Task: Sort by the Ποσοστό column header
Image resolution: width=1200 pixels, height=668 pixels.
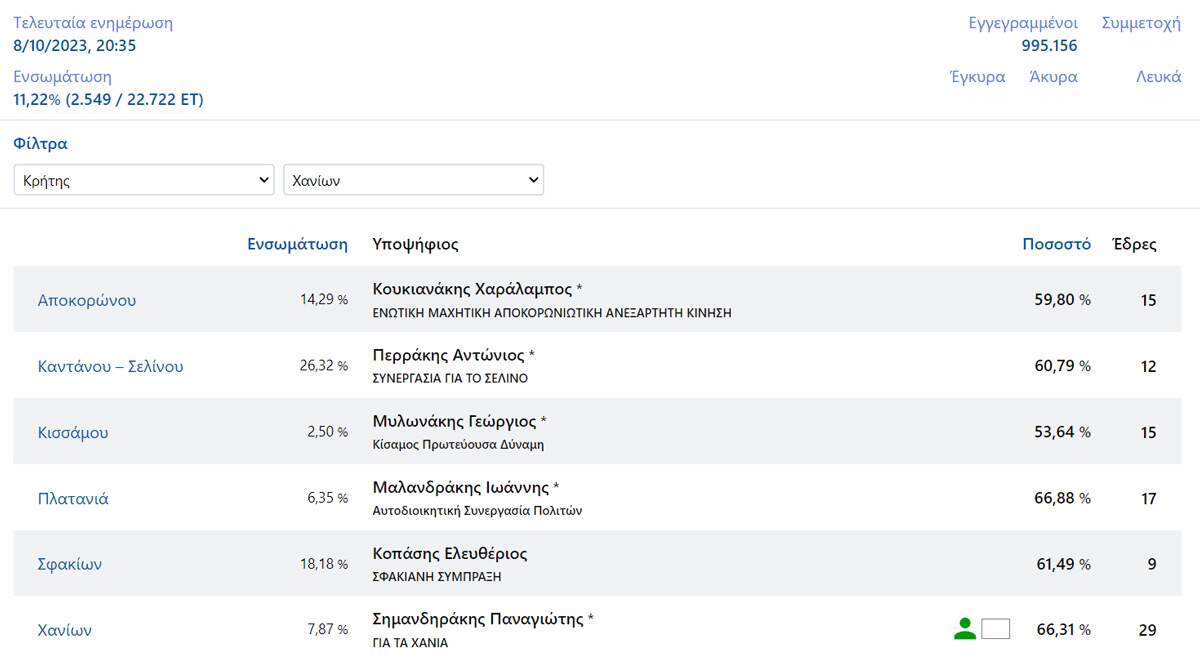Action: point(1056,244)
